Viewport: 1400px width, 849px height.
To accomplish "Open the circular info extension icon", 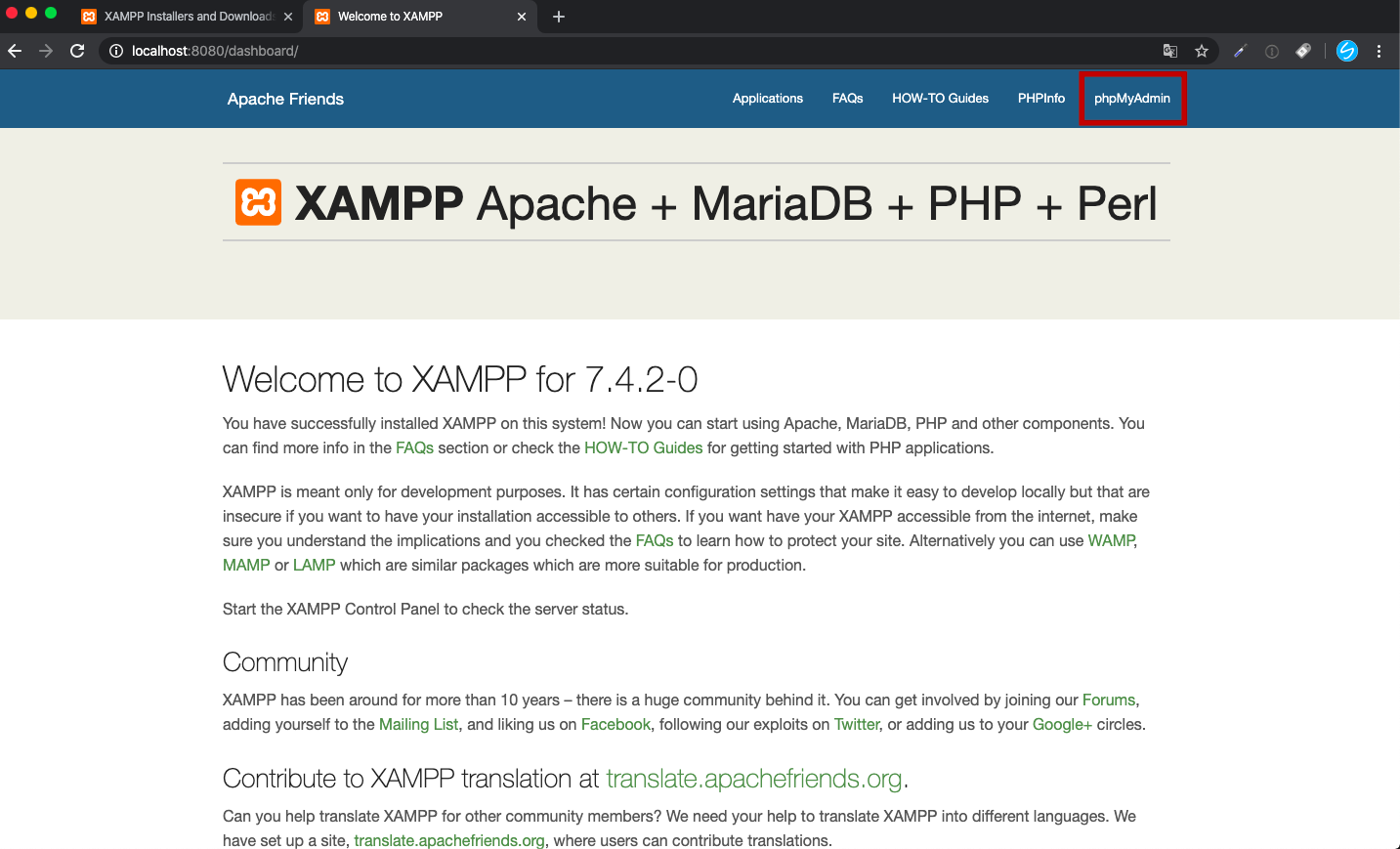I will [x=1272, y=51].
